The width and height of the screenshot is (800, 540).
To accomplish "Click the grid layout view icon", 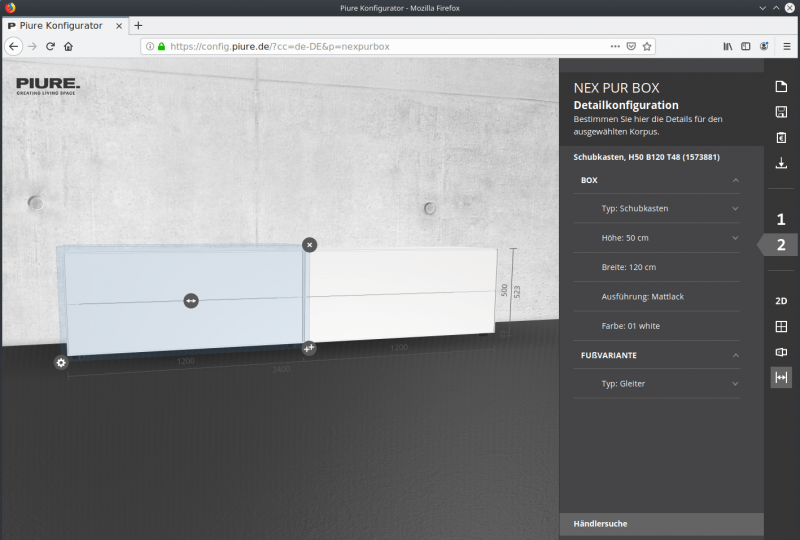I will click(781, 326).
